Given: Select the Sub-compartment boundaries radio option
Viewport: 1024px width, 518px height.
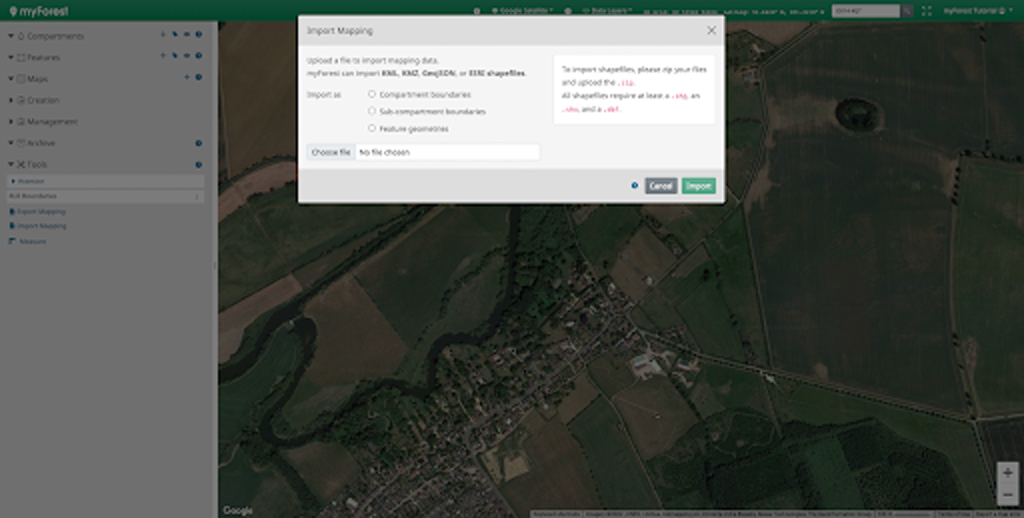Looking at the screenshot, I should point(372,111).
